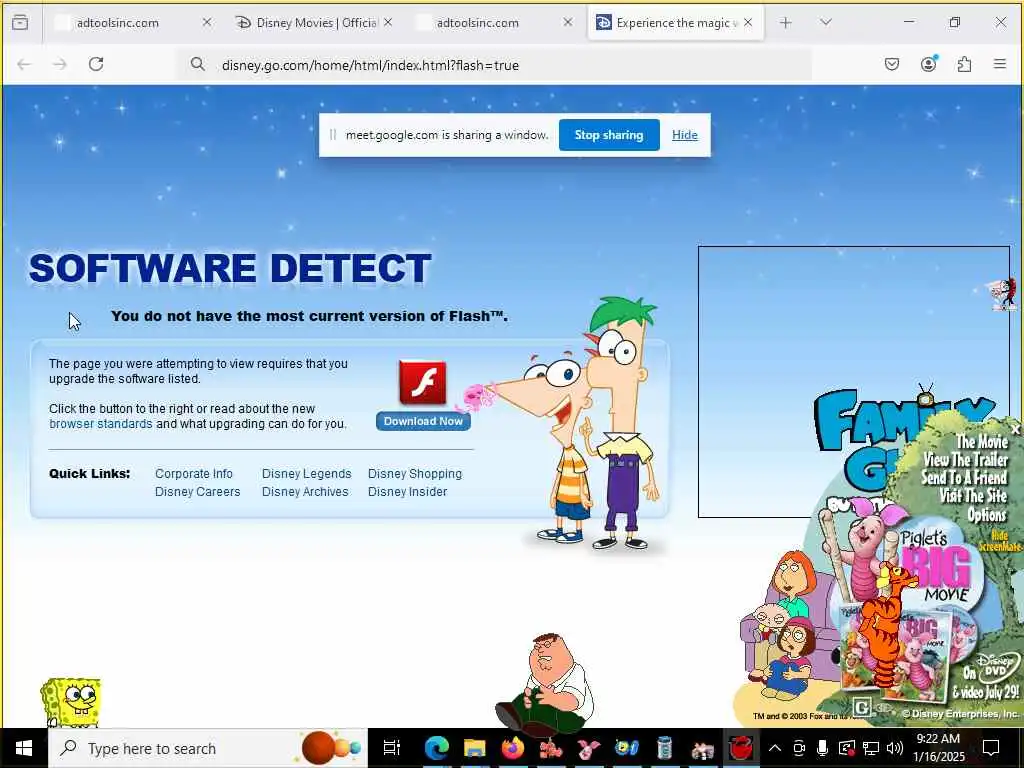Click the Piglet icon on taskbar
1024x768 pixels.
point(588,748)
